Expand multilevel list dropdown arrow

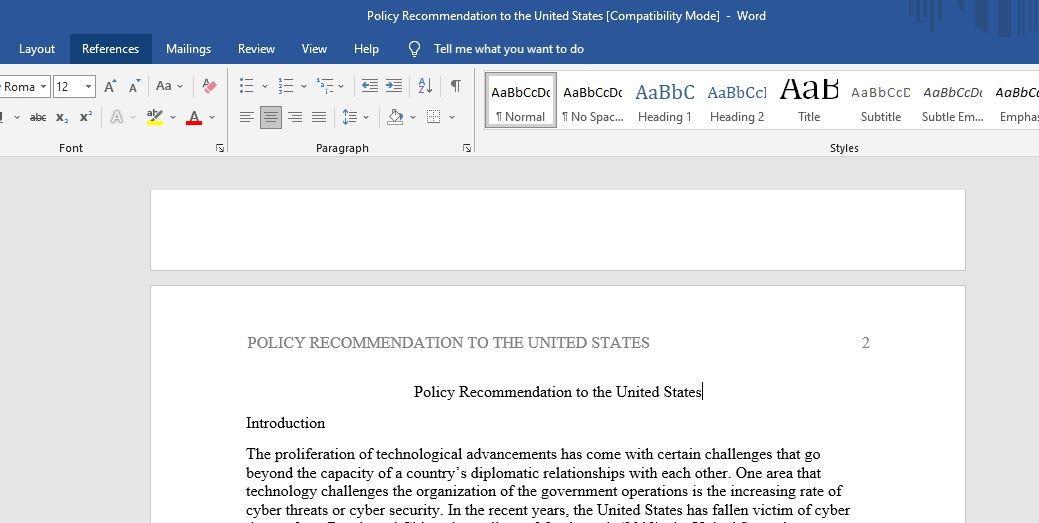(x=341, y=86)
